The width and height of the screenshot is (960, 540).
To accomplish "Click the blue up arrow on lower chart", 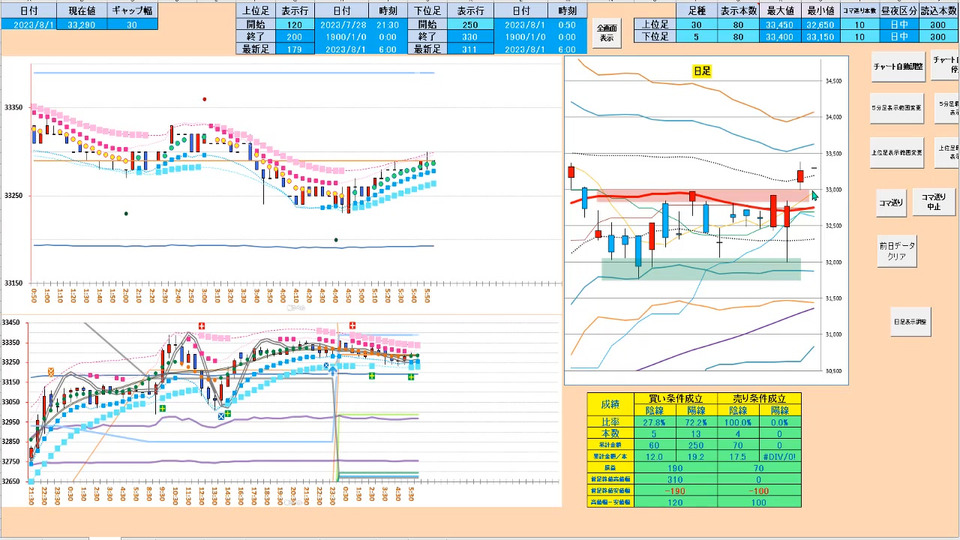I will (332, 370).
